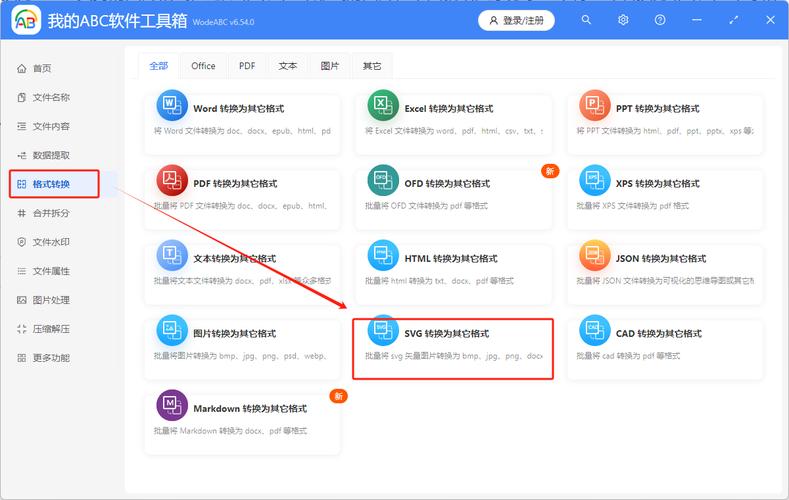The image size is (789, 500).
Task: Select 文件属性 in the sidebar
Action: pos(51,271)
